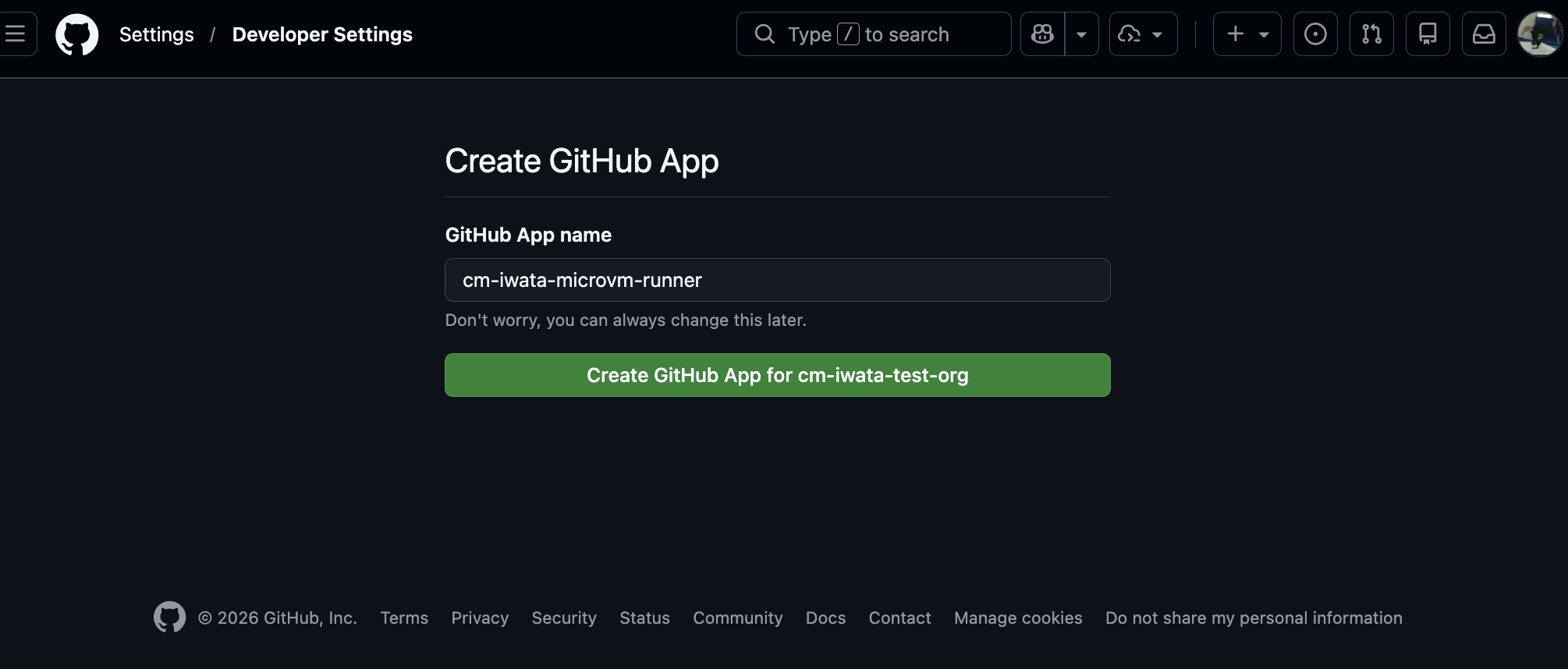Open the hamburger navigation menu
This screenshot has width=1568, height=669.
pyautogui.click(x=16, y=34)
